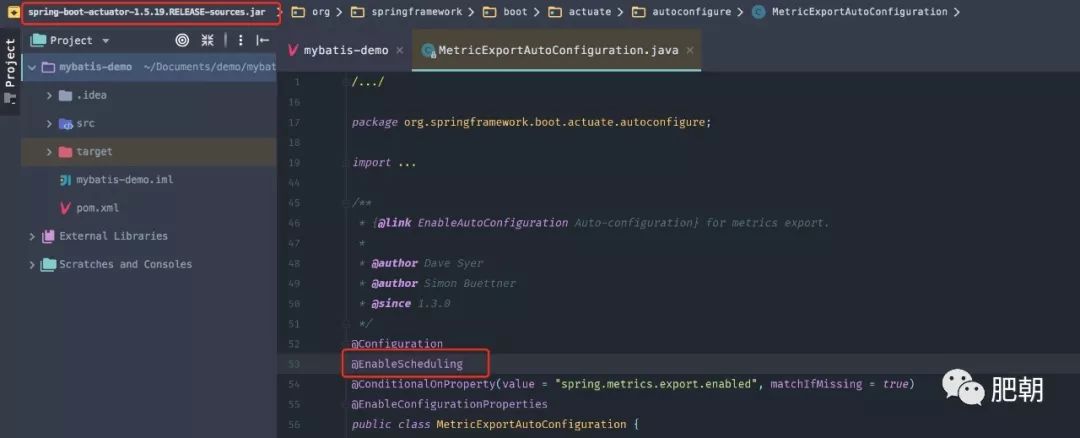
Task: Click the External Libraries icon
Action: 48,236
